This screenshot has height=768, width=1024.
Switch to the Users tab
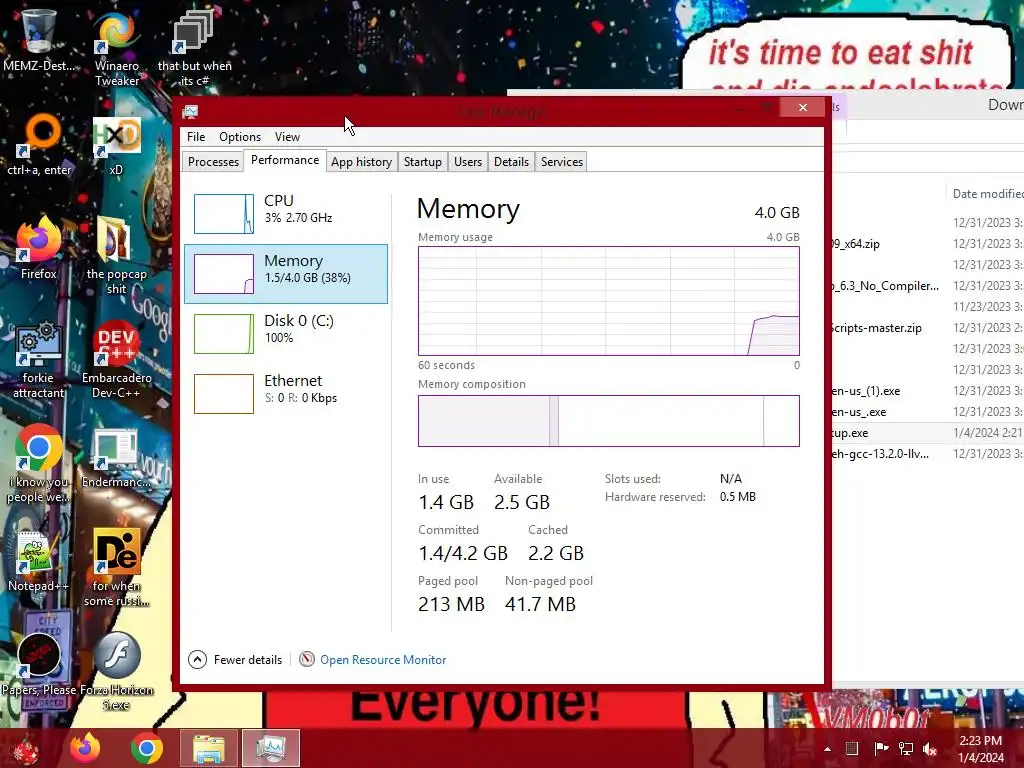pyautogui.click(x=468, y=162)
